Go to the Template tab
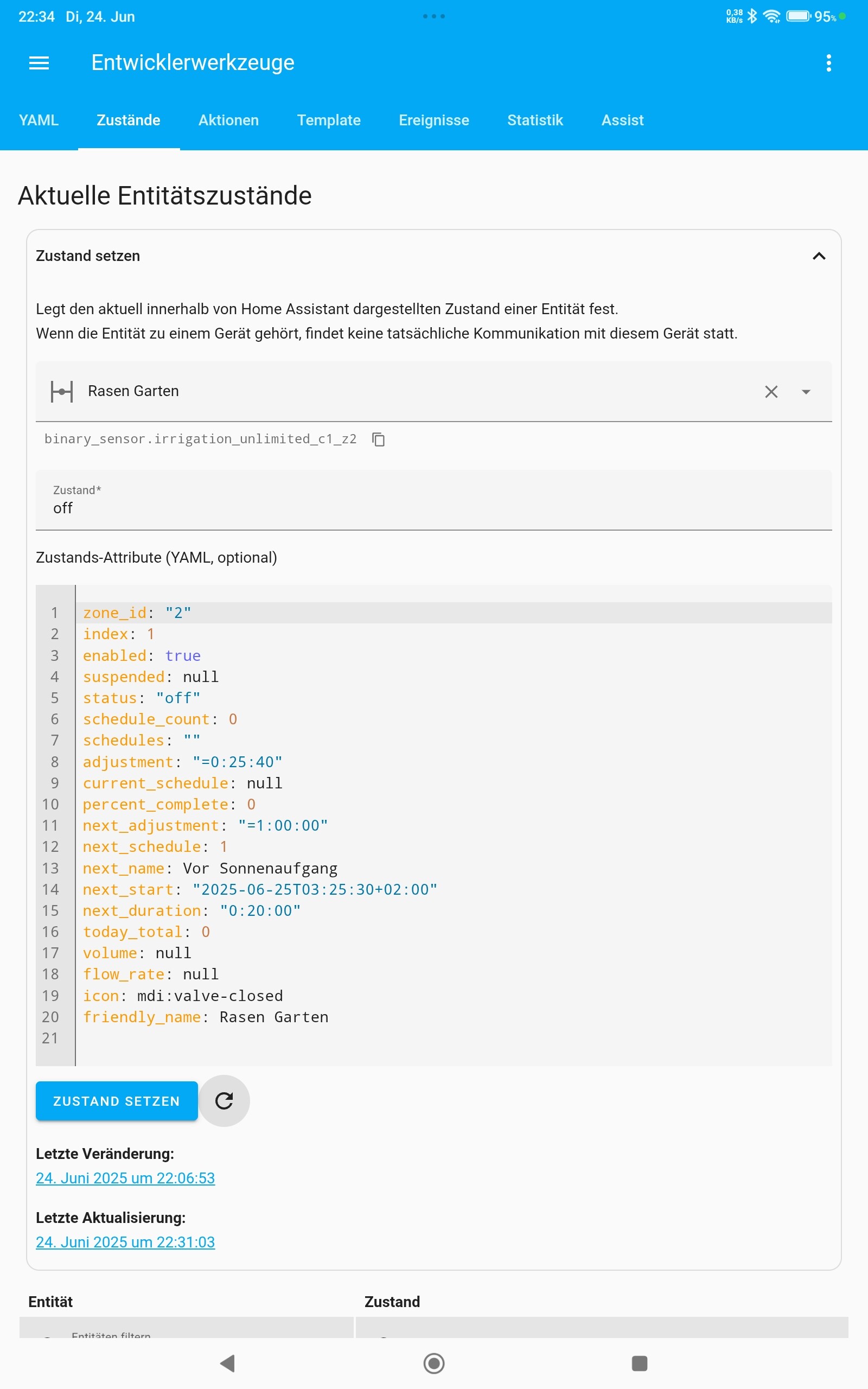The width and height of the screenshot is (868, 1389). point(329,120)
